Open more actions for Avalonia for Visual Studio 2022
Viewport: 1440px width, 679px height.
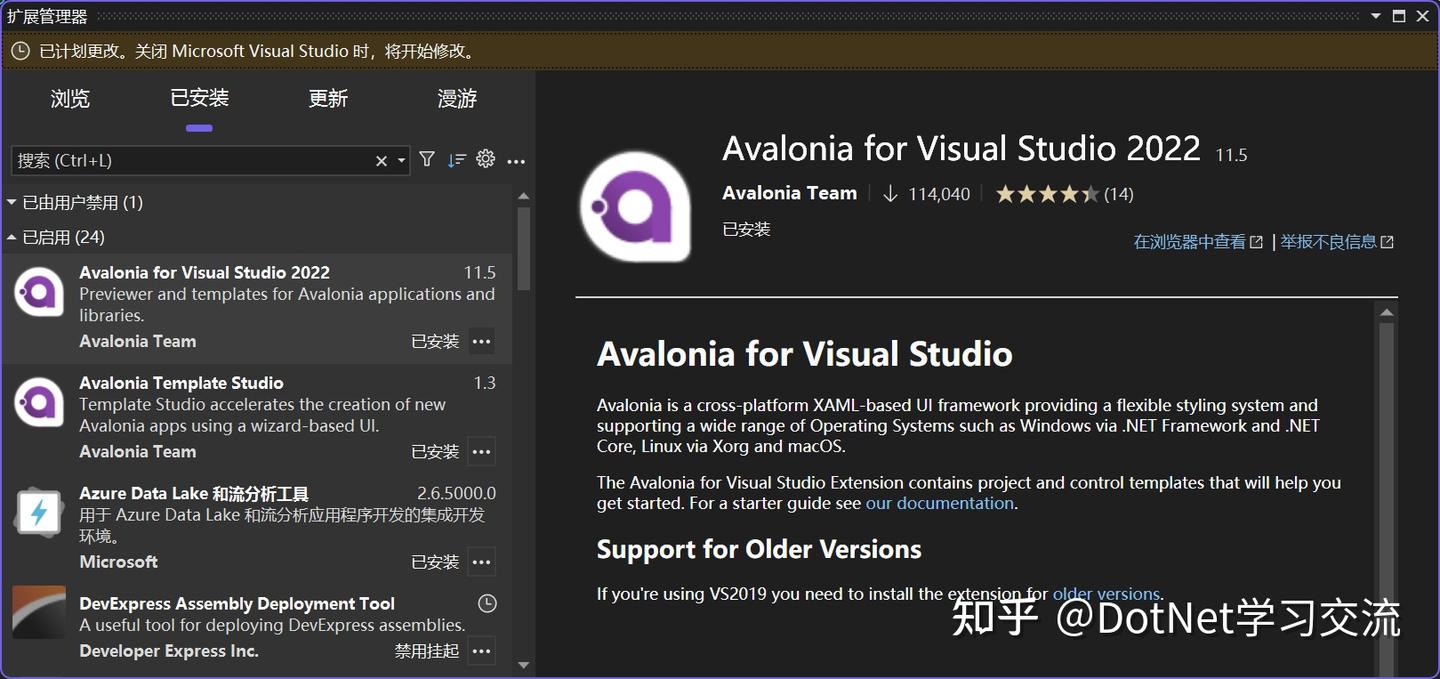coord(481,341)
